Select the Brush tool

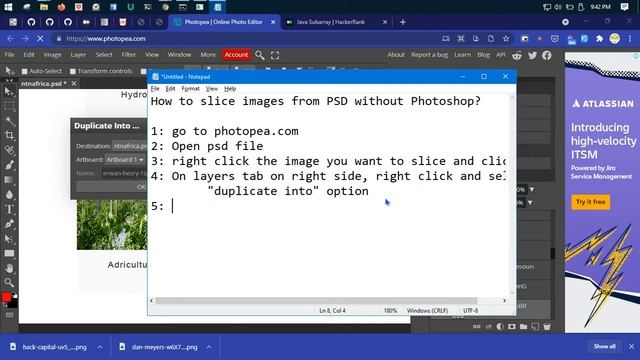pyautogui.click(x=9, y=165)
